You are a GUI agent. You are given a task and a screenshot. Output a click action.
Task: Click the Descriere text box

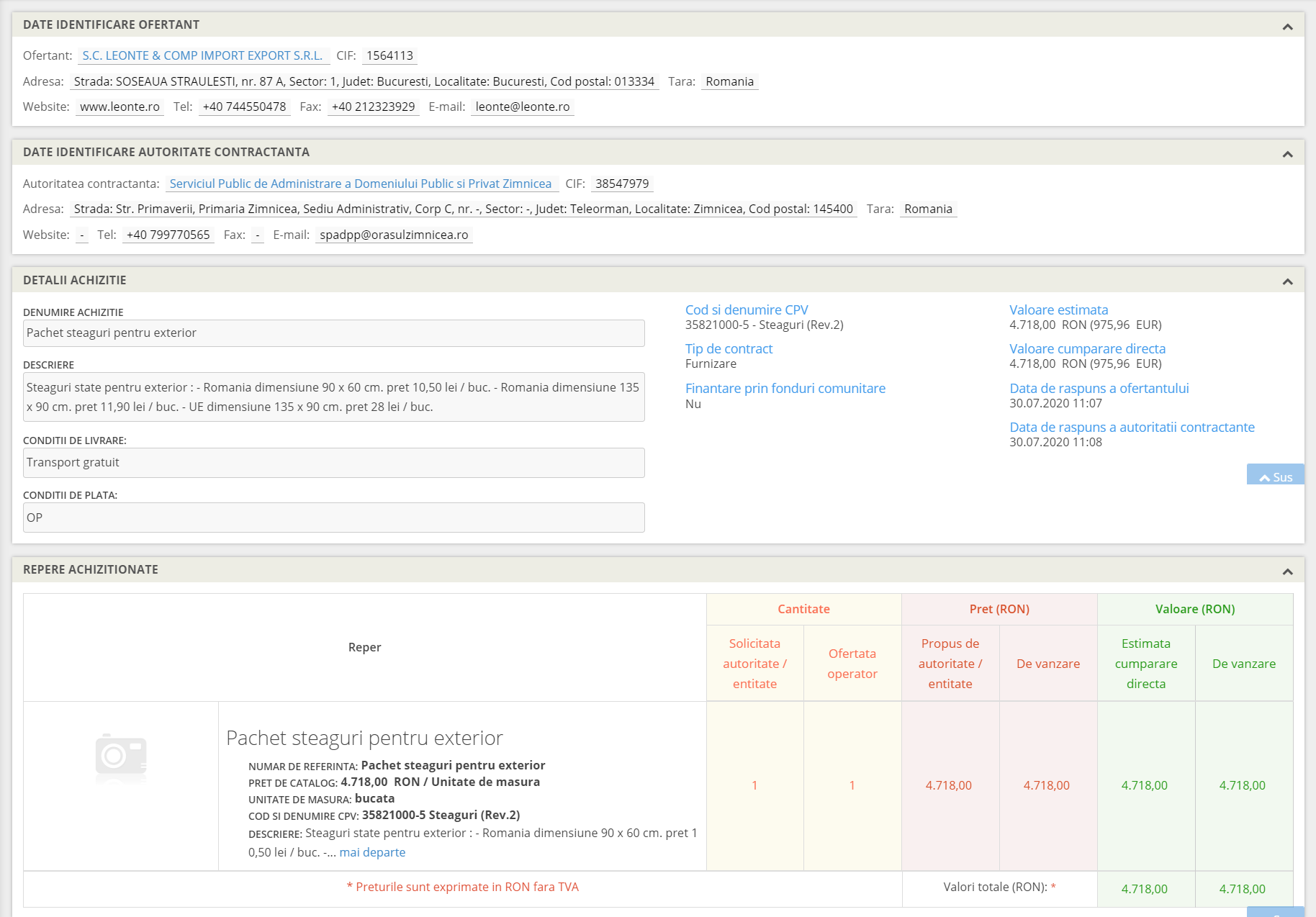point(334,397)
